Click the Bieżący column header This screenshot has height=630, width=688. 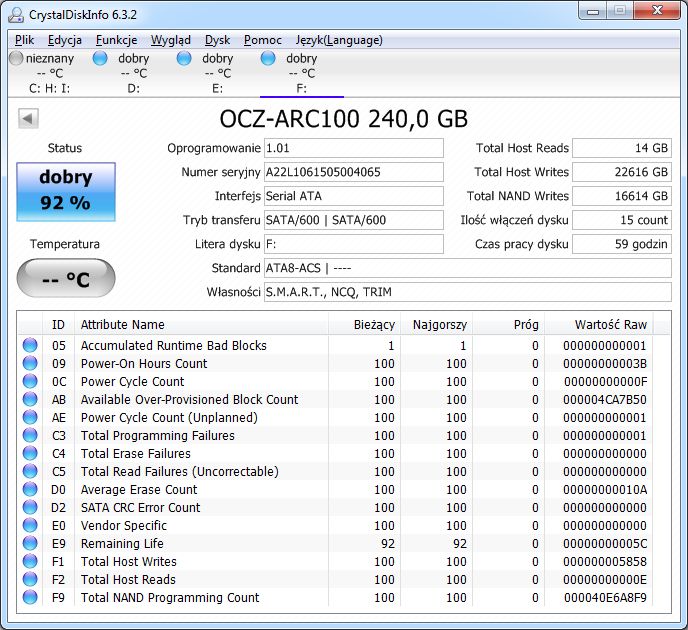point(364,325)
